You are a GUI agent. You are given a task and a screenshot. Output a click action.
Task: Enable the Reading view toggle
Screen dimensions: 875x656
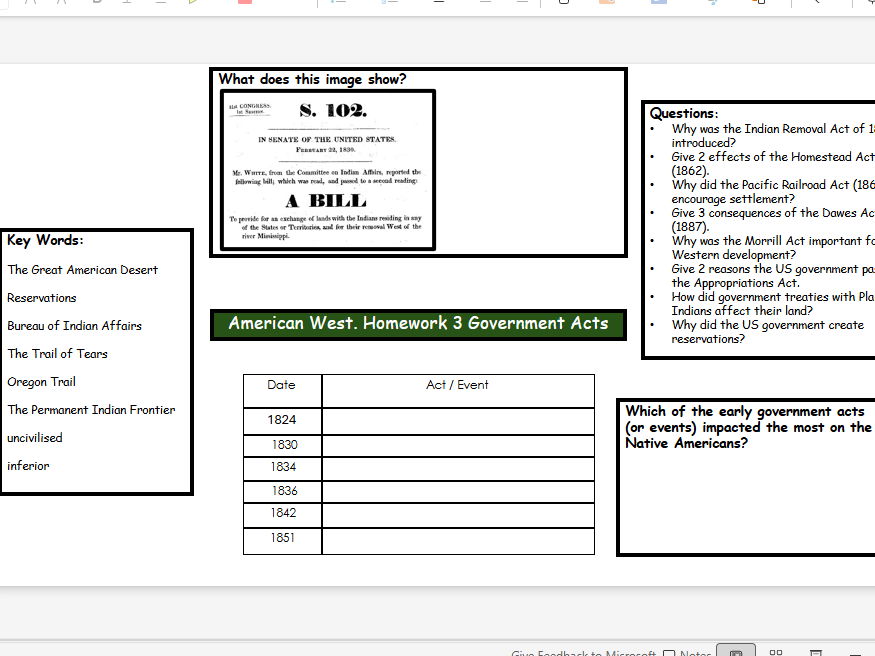816,652
